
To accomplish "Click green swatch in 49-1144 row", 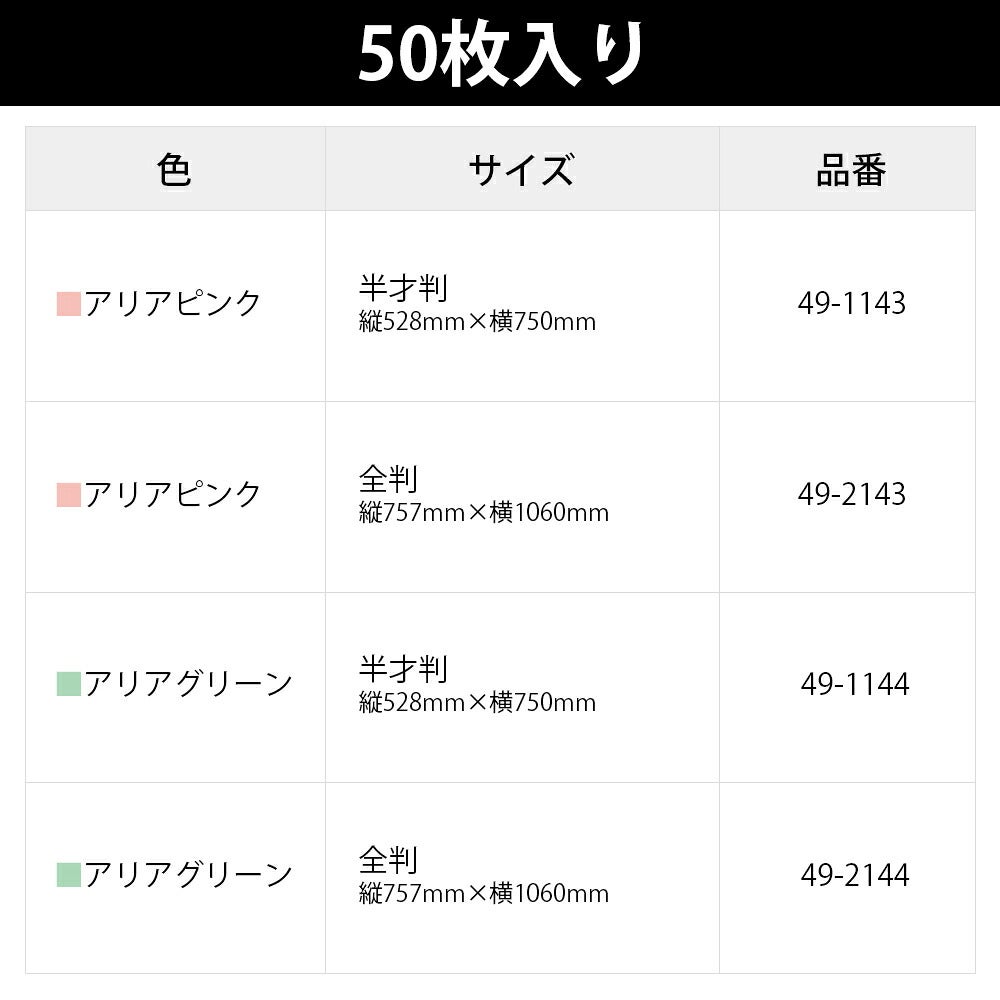I will (x=69, y=684).
